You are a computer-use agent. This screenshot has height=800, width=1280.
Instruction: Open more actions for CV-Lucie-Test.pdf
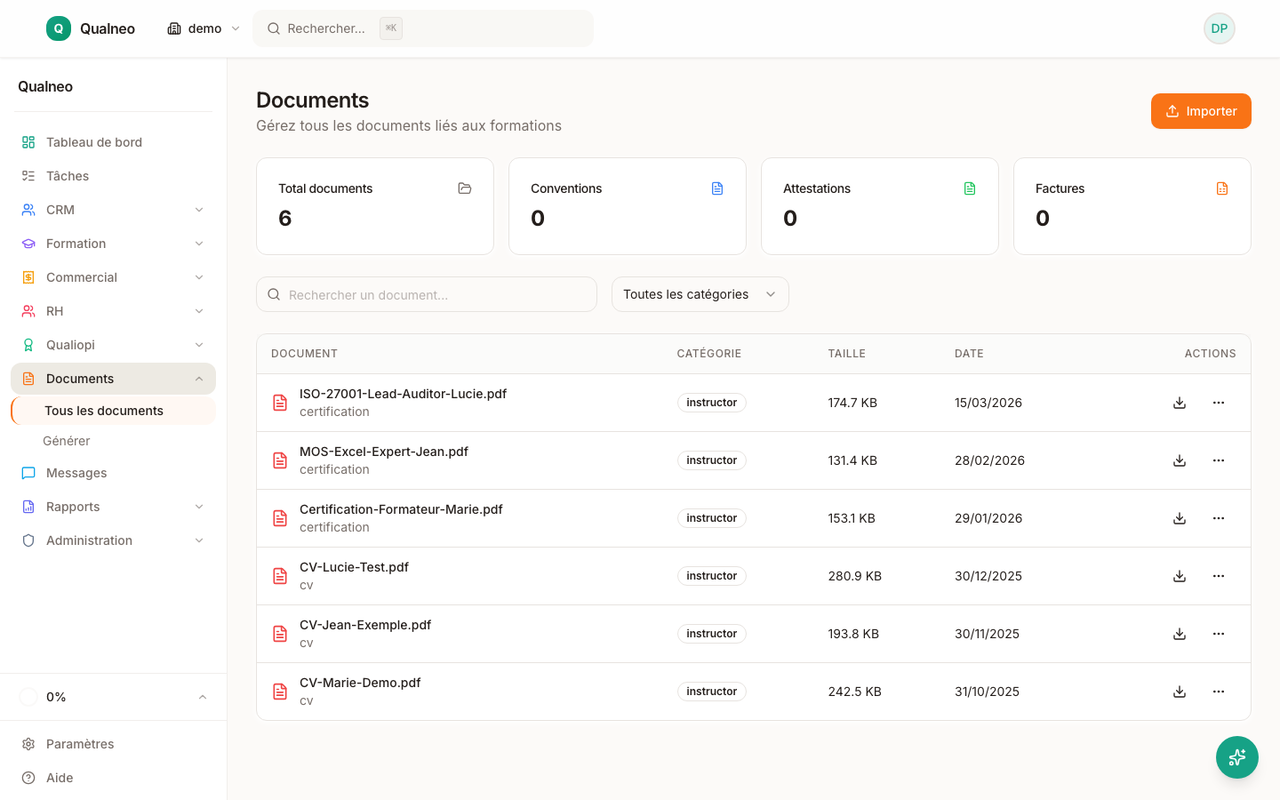pyautogui.click(x=1218, y=576)
